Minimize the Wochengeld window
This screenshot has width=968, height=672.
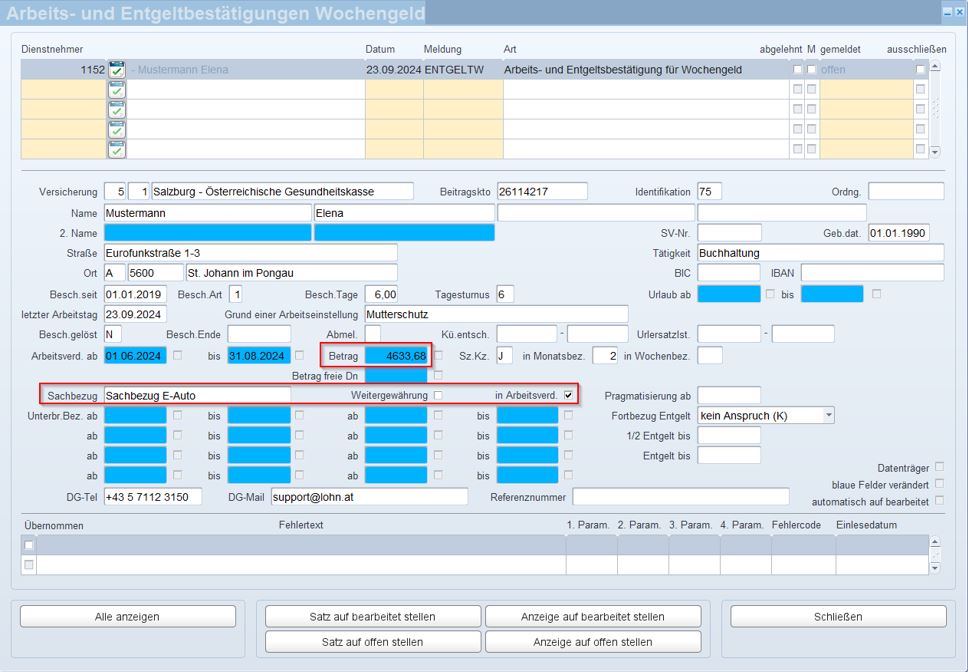coord(946,12)
